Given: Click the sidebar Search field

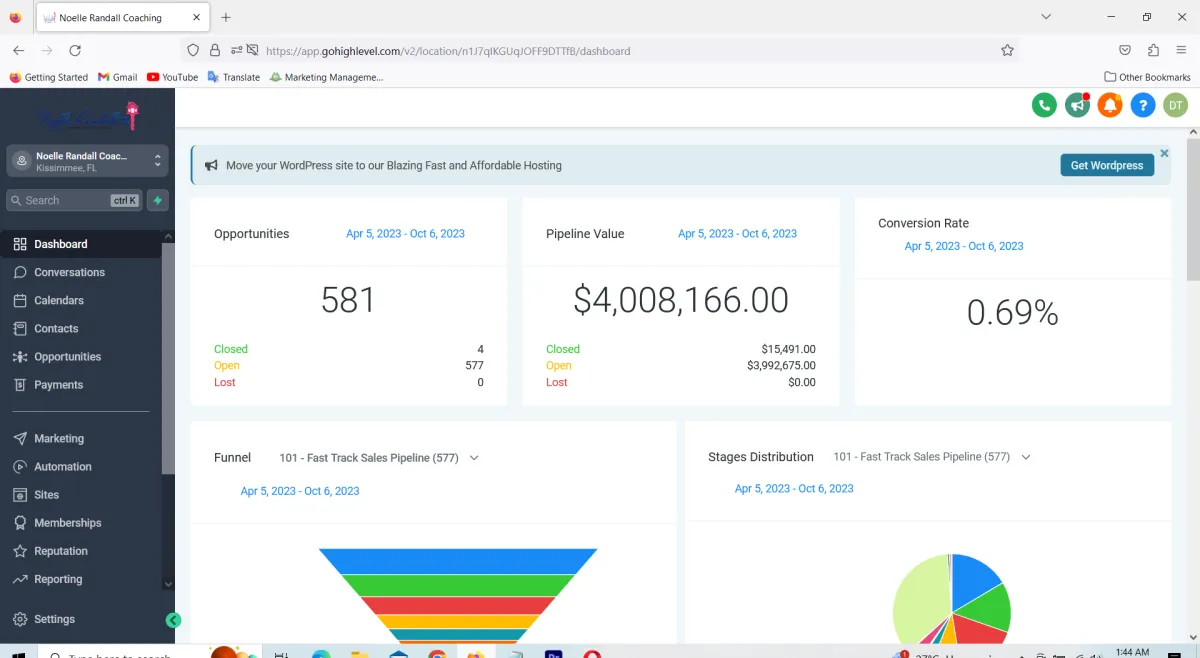Looking at the screenshot, I should tap(74, 200).
